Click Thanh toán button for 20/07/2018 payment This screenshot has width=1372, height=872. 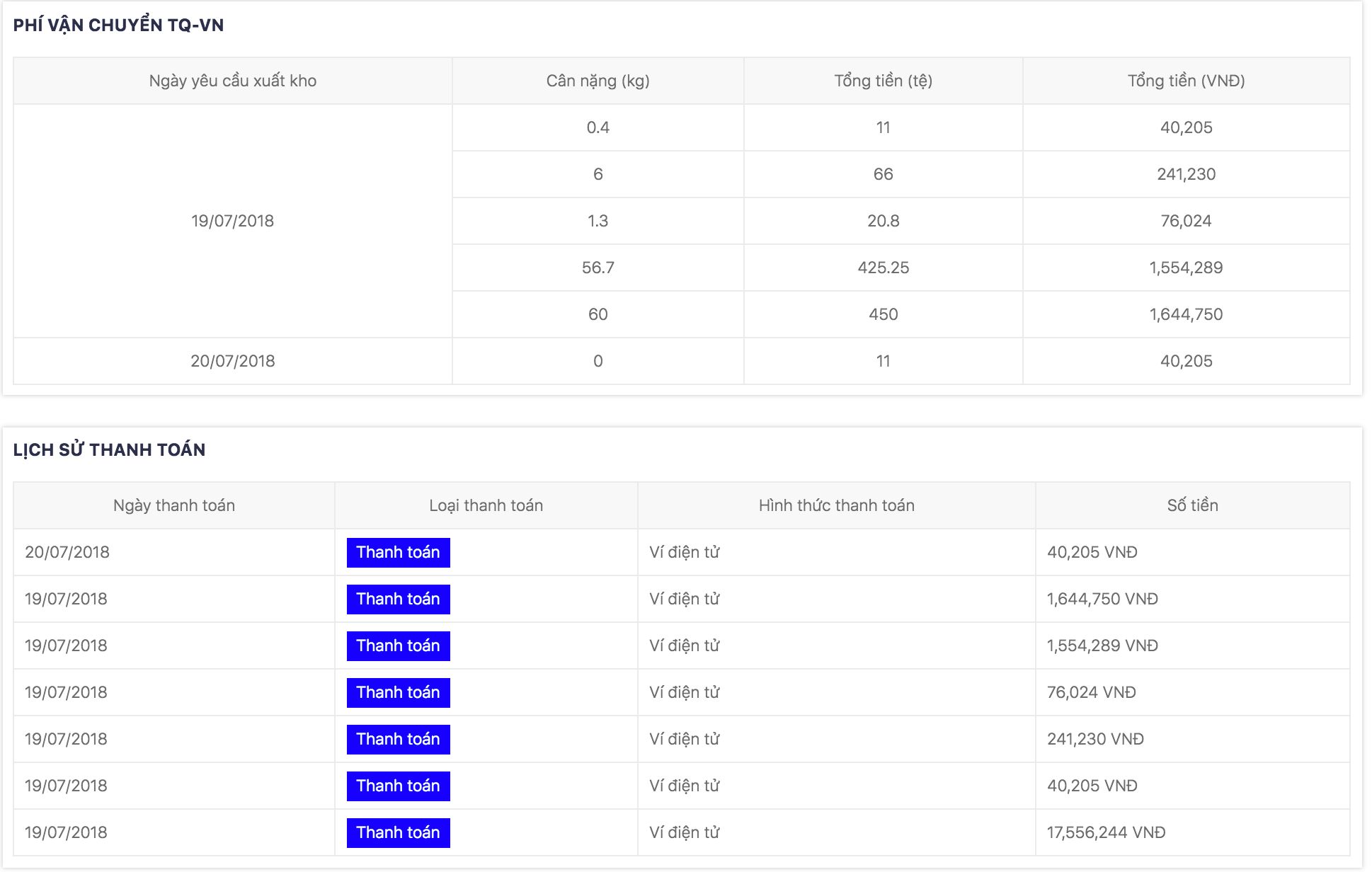398,553
